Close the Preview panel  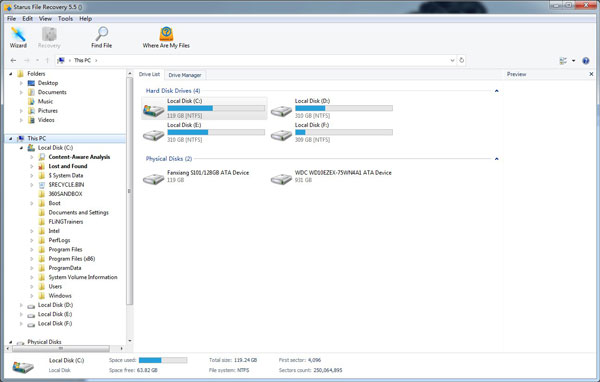(591, 74)
